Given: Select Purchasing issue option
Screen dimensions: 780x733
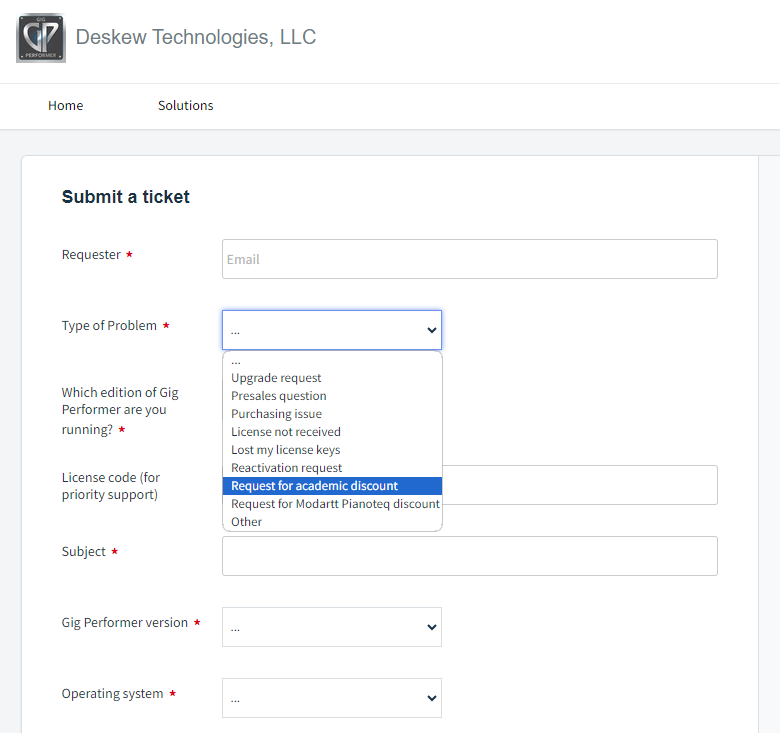Looking at the screenshot, I should [x=332, y=414].
